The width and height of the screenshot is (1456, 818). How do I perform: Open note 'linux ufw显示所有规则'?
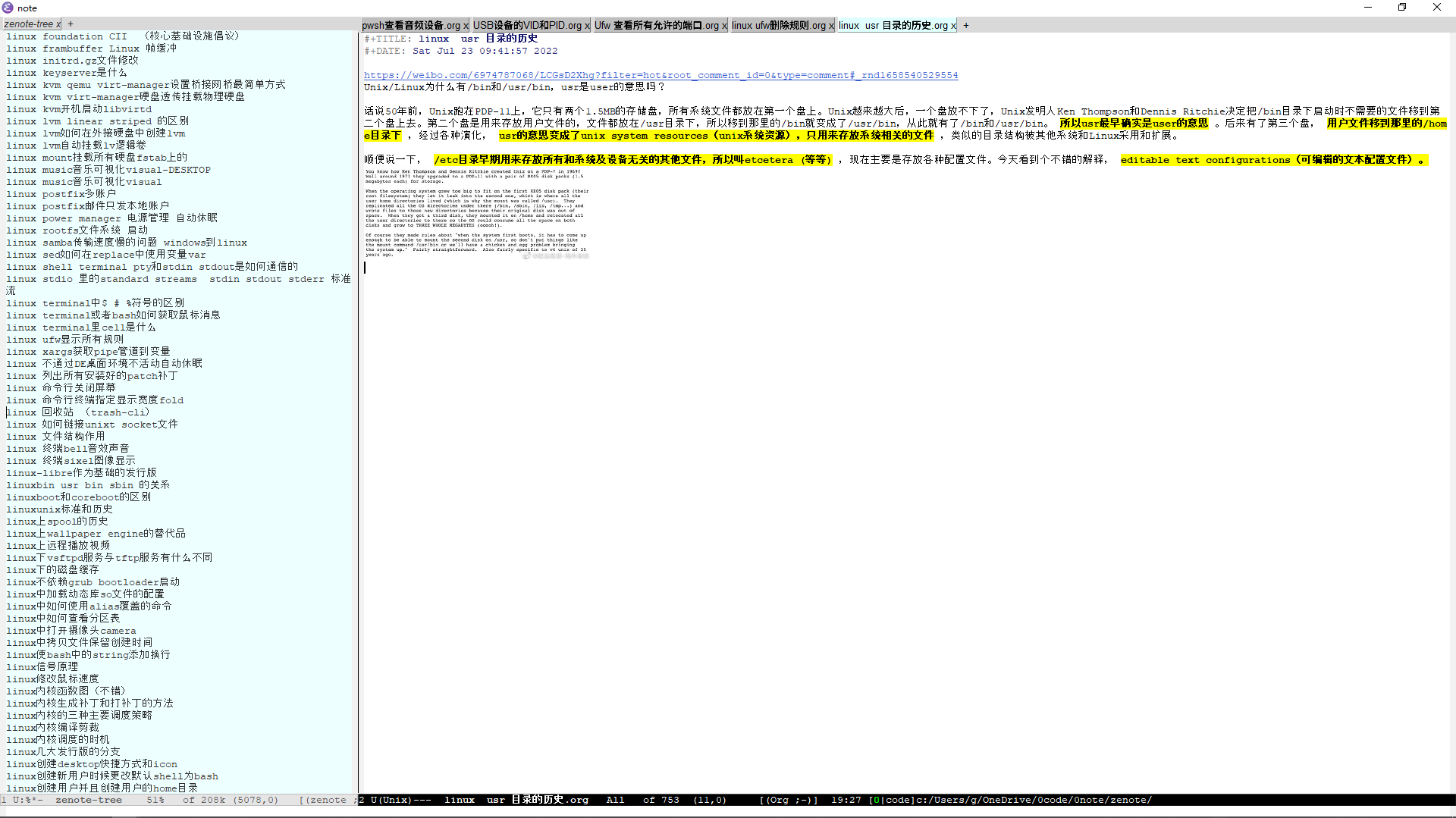click(64, 340)
